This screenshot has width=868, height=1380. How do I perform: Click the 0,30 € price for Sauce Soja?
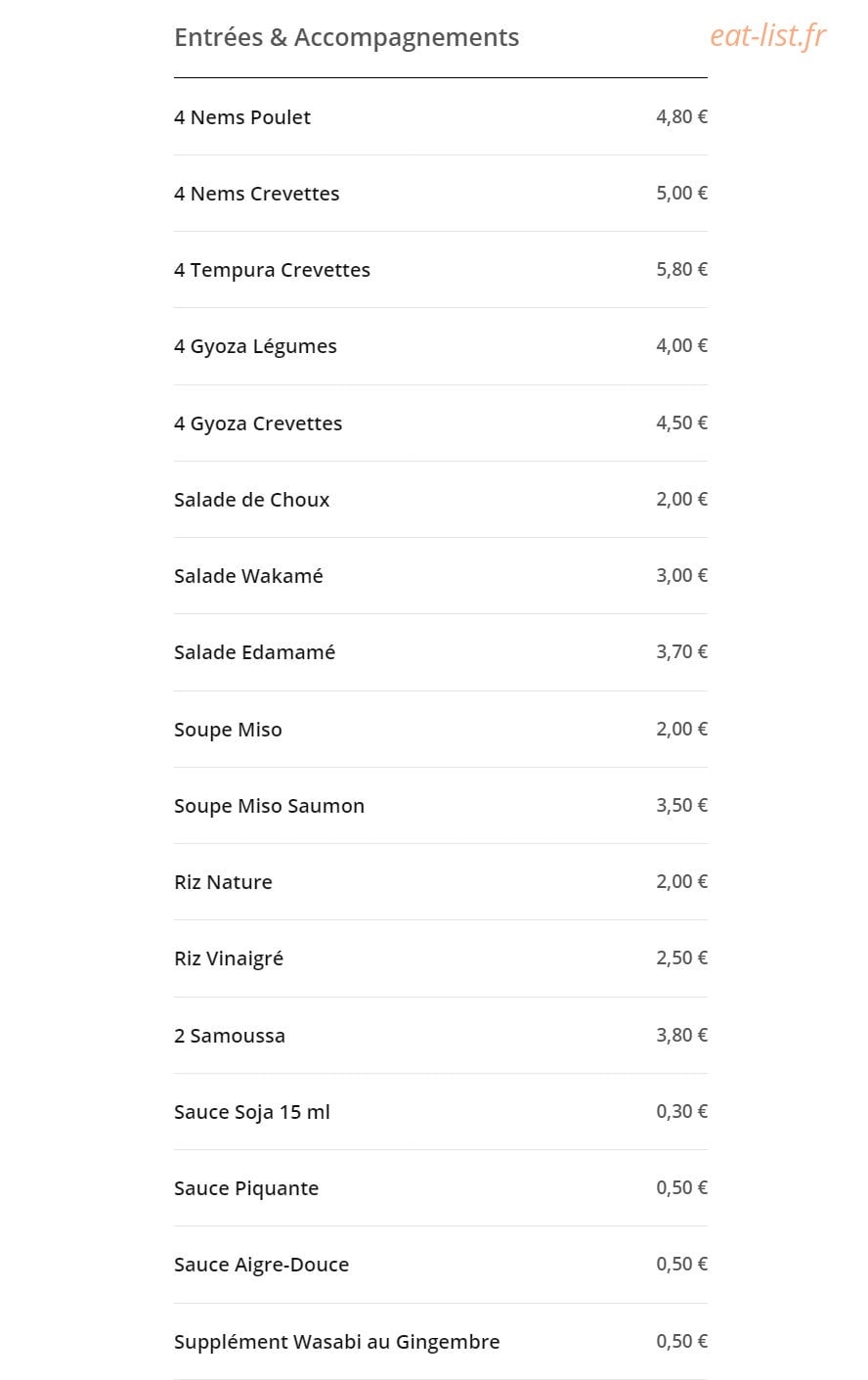(681, 1111)
